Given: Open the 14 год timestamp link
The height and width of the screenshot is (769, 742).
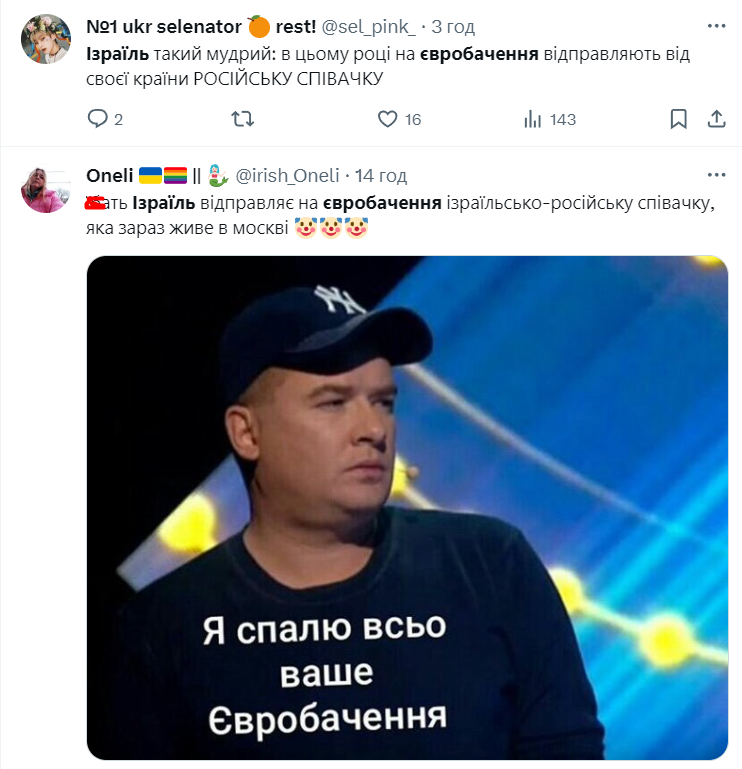Looking at the screenshot, I should tap(381, 176).
